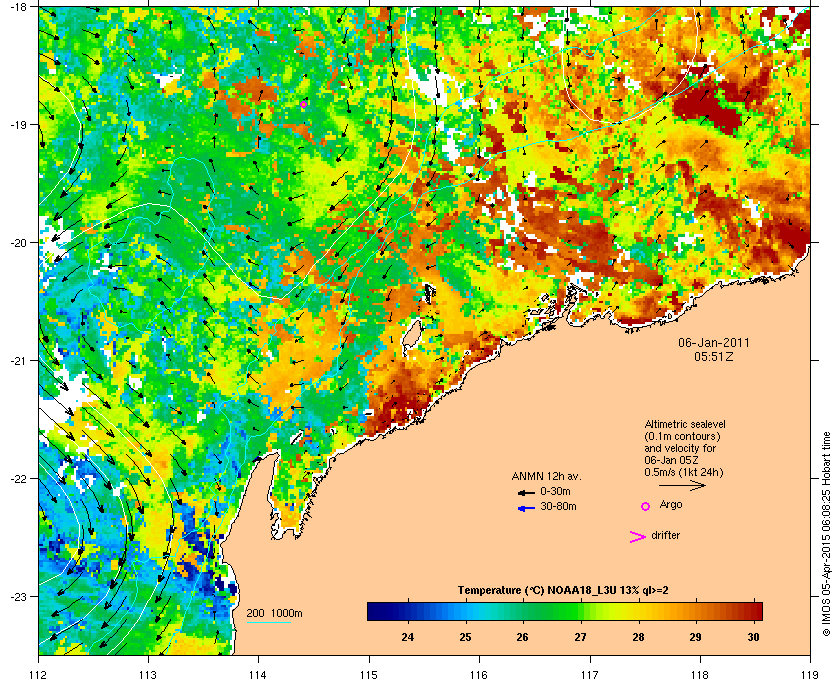This screenshot has width=840, height=680.
Task: Click the latitude axis label -19
Action: point(18,125)
